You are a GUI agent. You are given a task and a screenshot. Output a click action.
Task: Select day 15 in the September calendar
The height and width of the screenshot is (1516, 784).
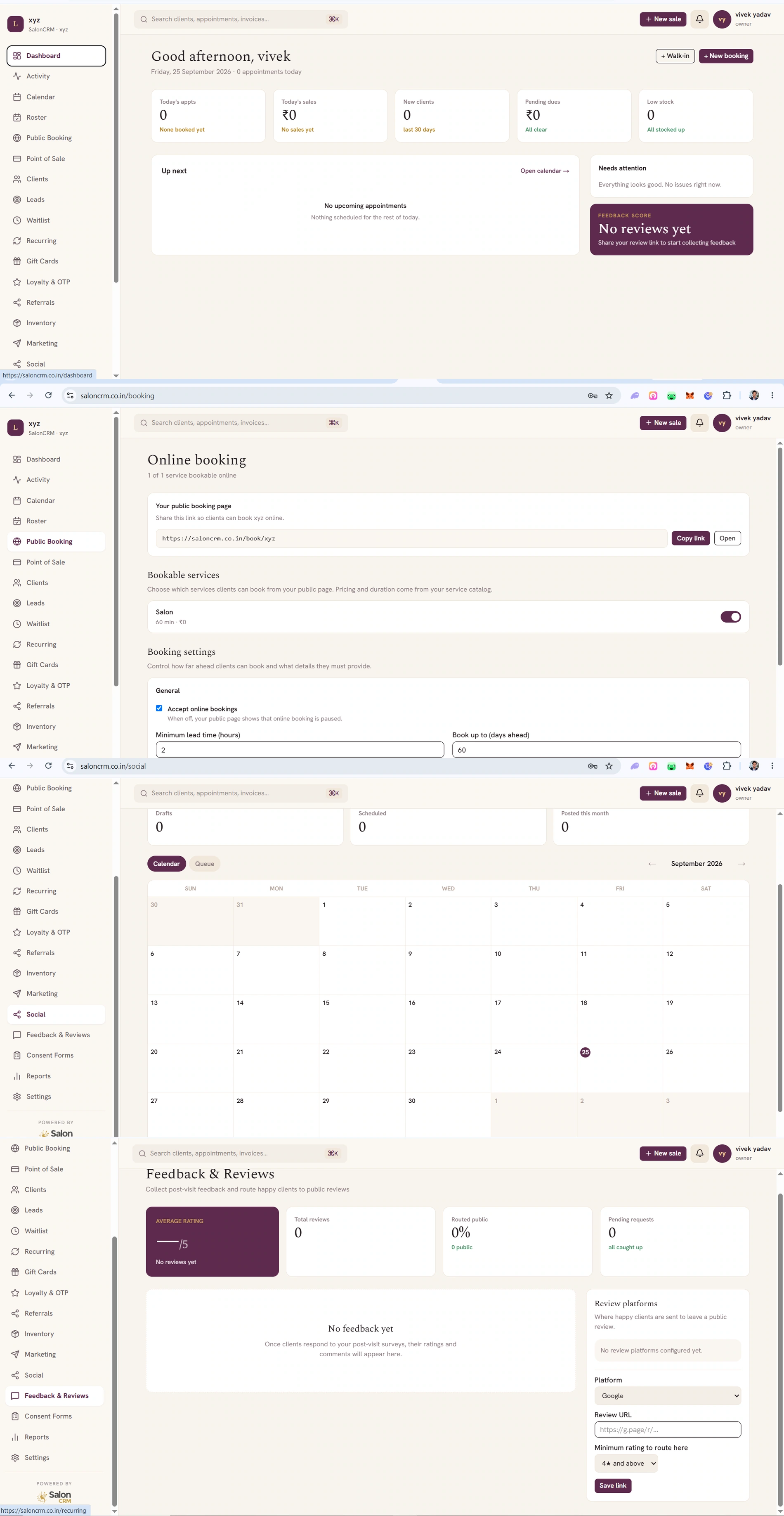click(362, 1019)
